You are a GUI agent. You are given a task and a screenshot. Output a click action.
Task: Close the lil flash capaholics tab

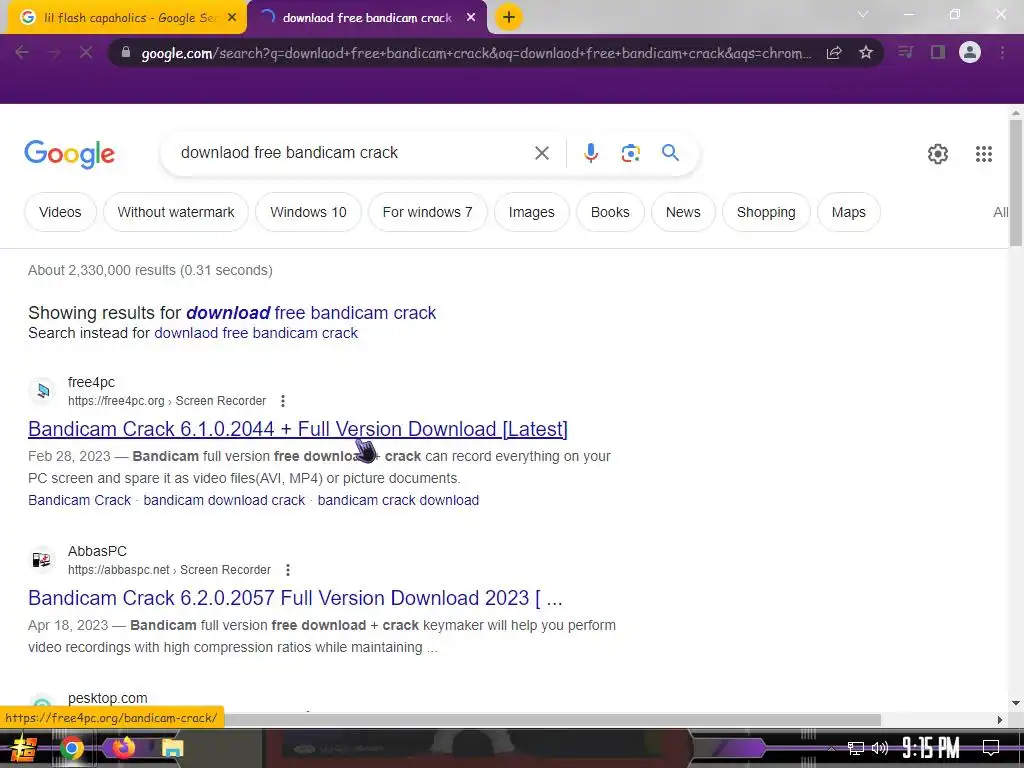point(232,18)
